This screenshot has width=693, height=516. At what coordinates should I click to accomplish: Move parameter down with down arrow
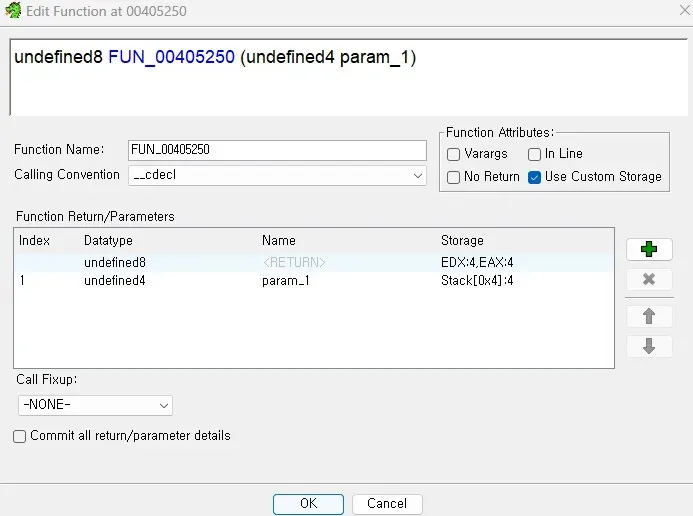point(649,346)
